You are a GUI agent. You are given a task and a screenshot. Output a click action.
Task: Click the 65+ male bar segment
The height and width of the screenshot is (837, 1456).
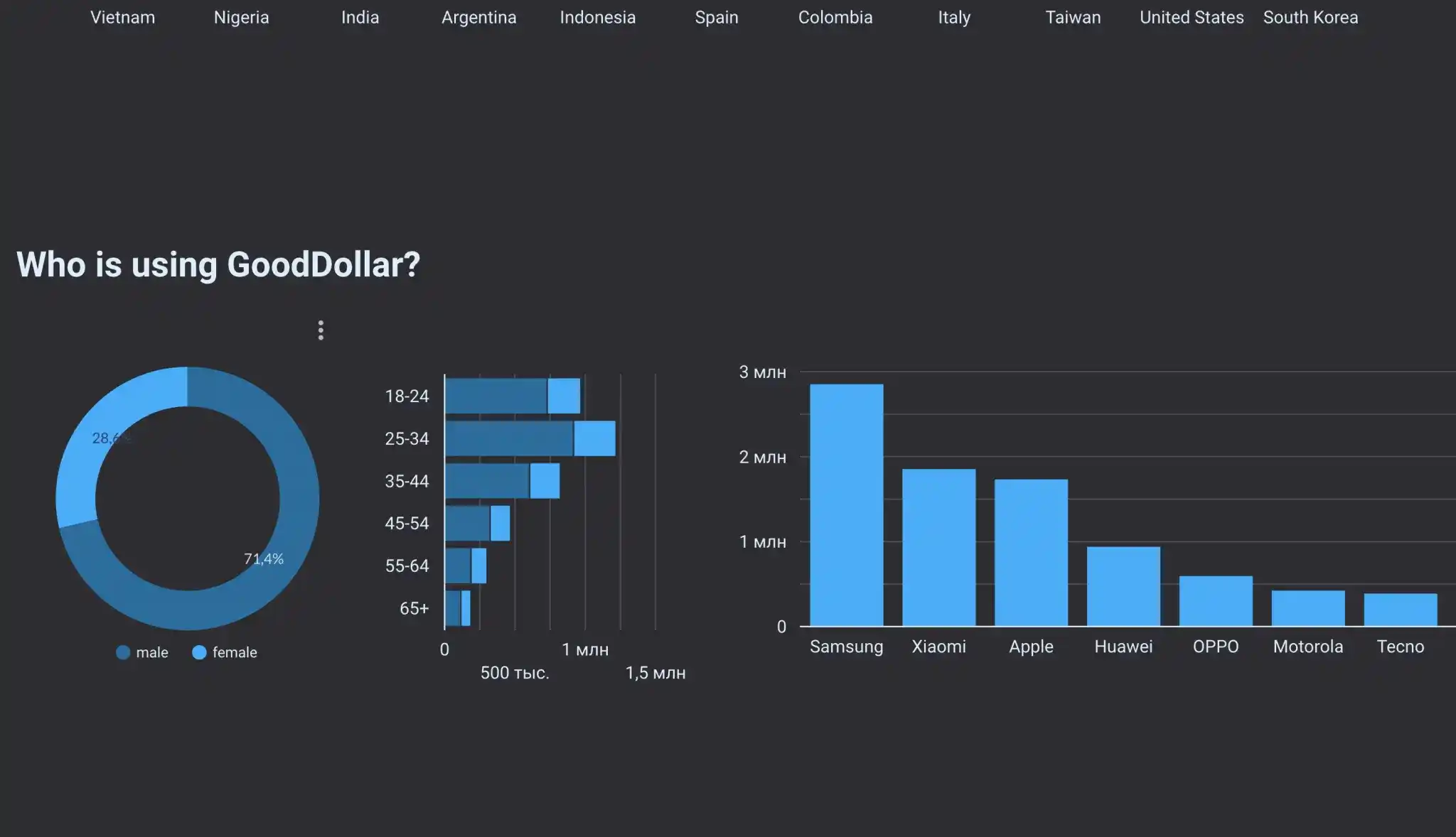pyautogui.click(x=453, y=608)
